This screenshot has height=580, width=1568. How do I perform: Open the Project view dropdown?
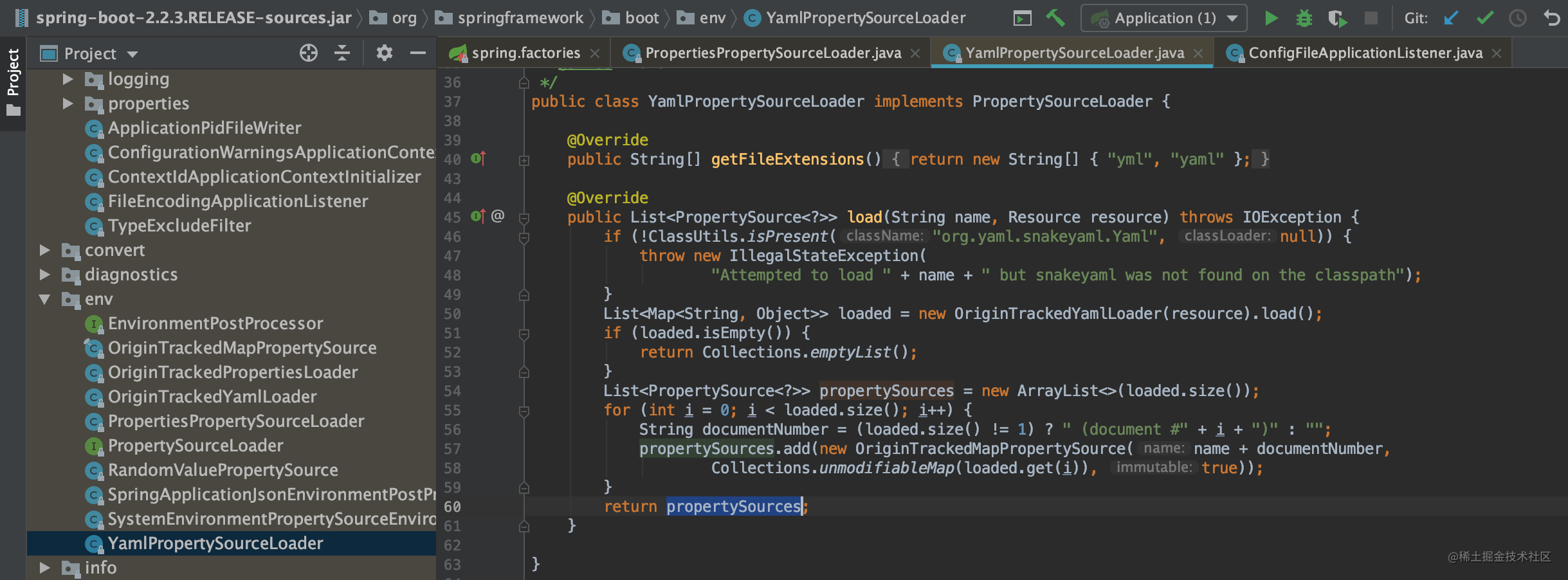point(132,54)
